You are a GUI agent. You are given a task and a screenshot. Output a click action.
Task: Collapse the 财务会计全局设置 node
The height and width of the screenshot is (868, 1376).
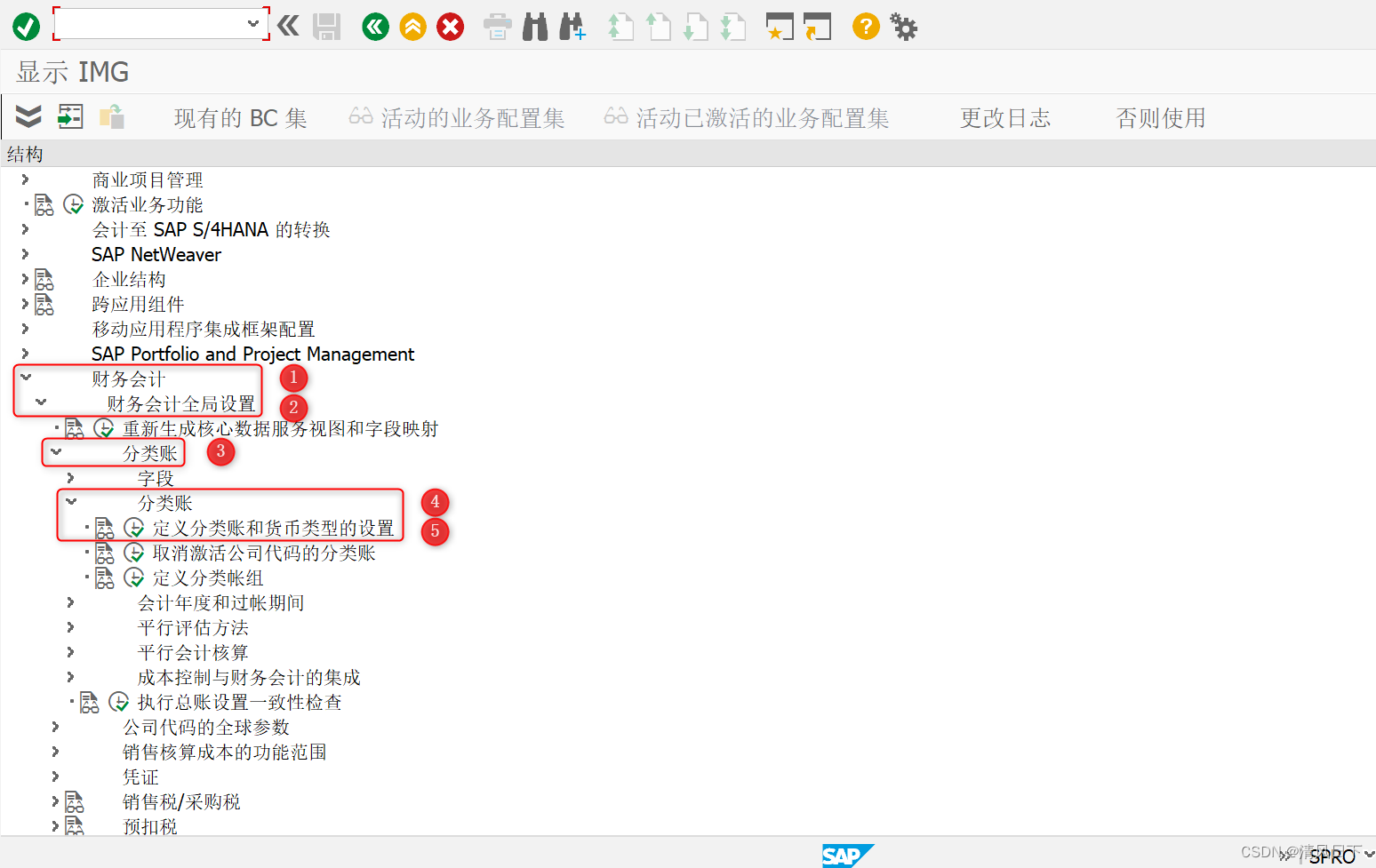41,402
